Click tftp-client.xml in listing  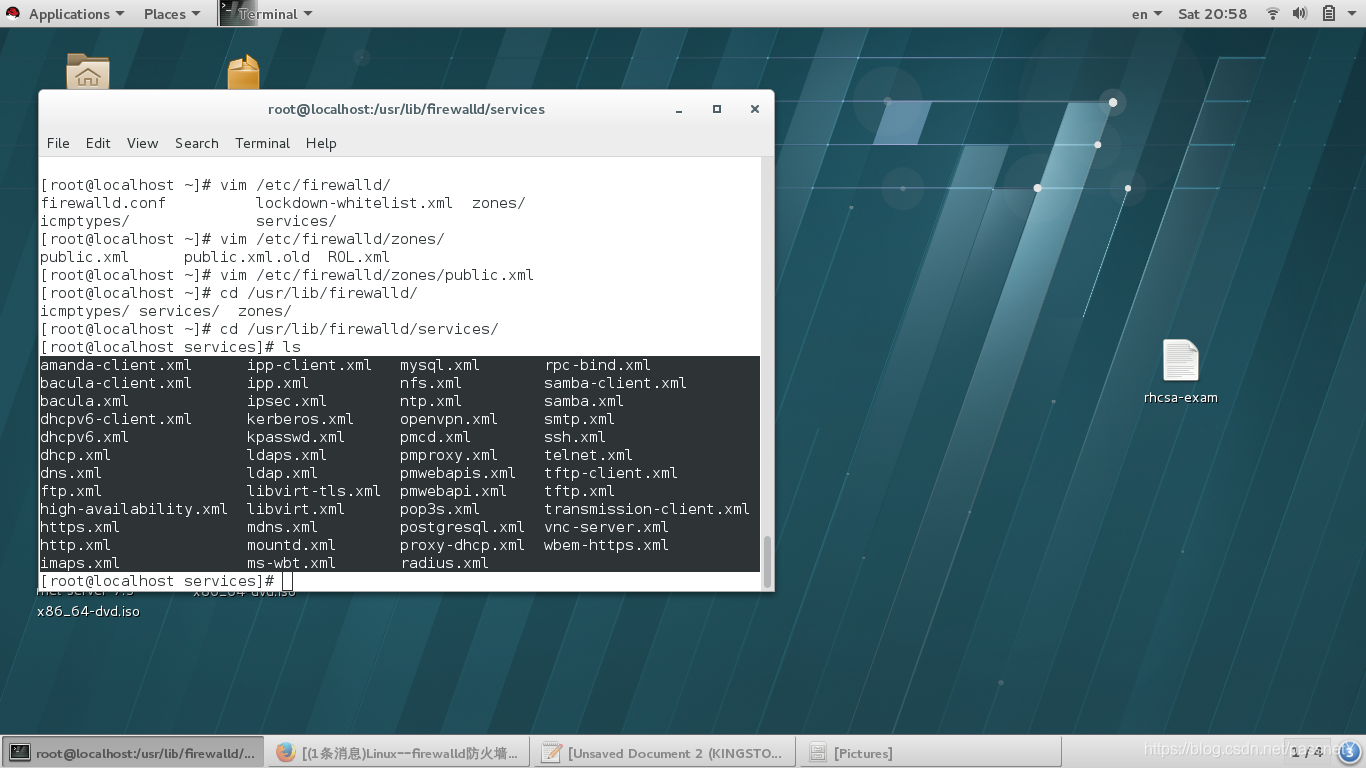pos(611,473)
